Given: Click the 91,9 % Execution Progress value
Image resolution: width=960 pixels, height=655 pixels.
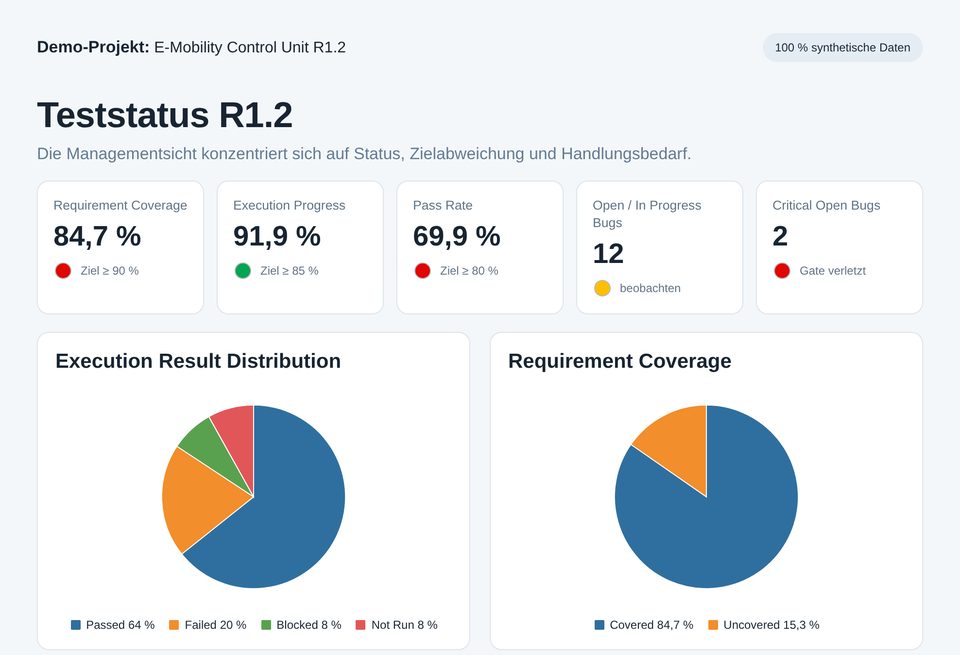Looking at the screenshot, I should [277, 236].
